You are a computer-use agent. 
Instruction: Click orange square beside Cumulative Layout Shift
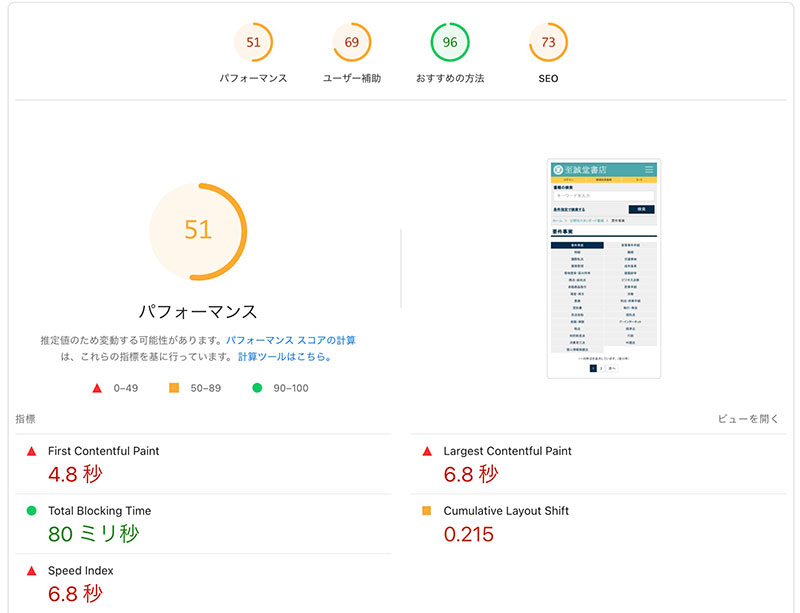click(427, 510)
